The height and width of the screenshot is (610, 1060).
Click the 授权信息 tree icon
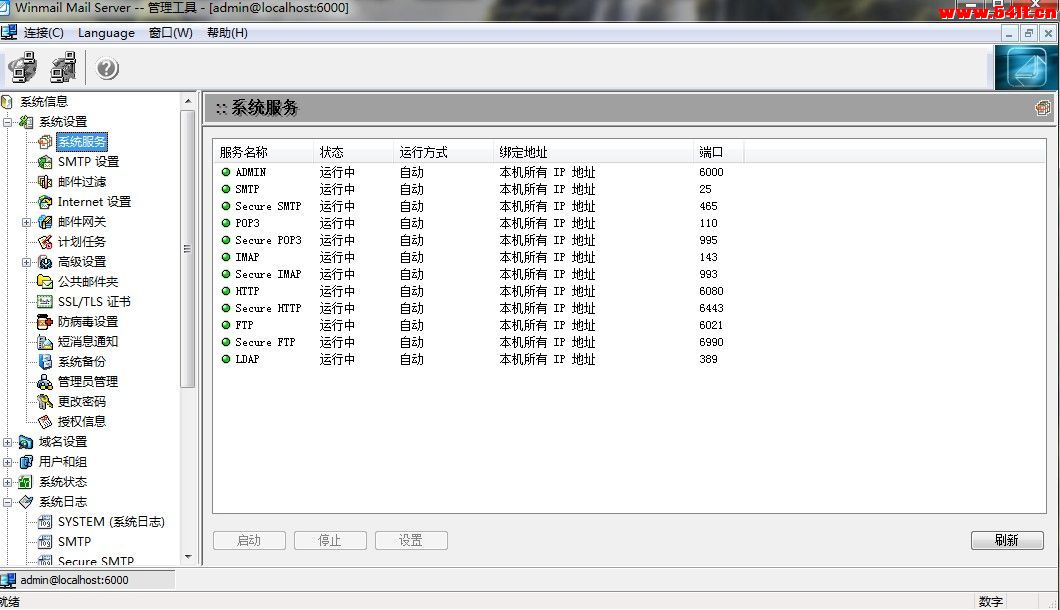tap(45, 422)
